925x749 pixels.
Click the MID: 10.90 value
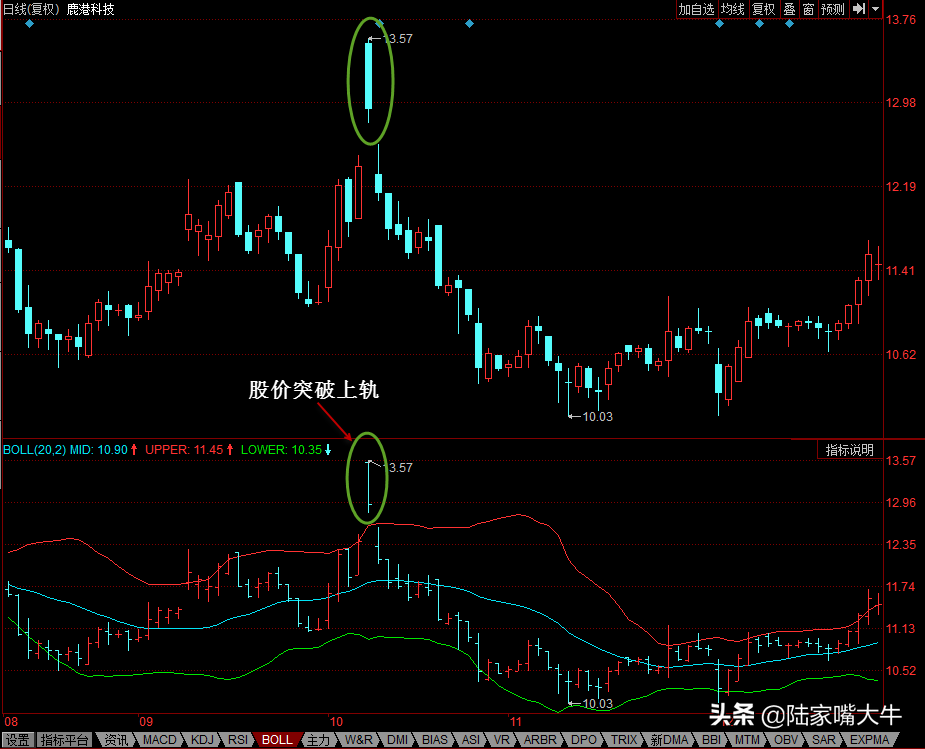point(99,450)
